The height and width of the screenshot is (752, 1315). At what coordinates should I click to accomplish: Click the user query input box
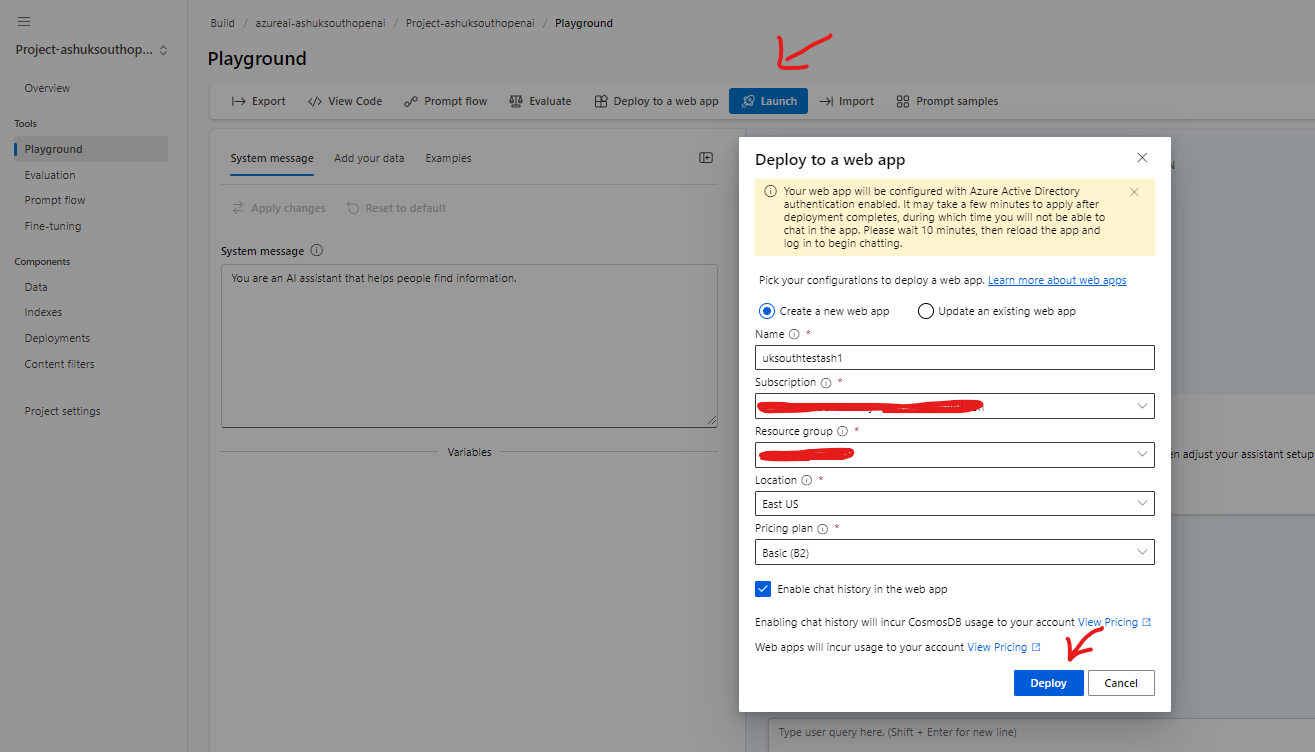pos(1040,733)
